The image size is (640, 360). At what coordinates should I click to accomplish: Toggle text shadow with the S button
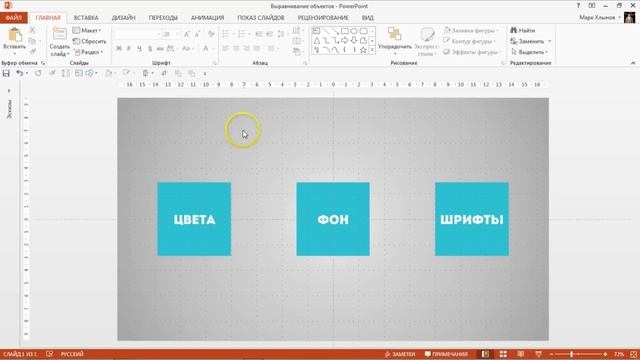[150, 49]
